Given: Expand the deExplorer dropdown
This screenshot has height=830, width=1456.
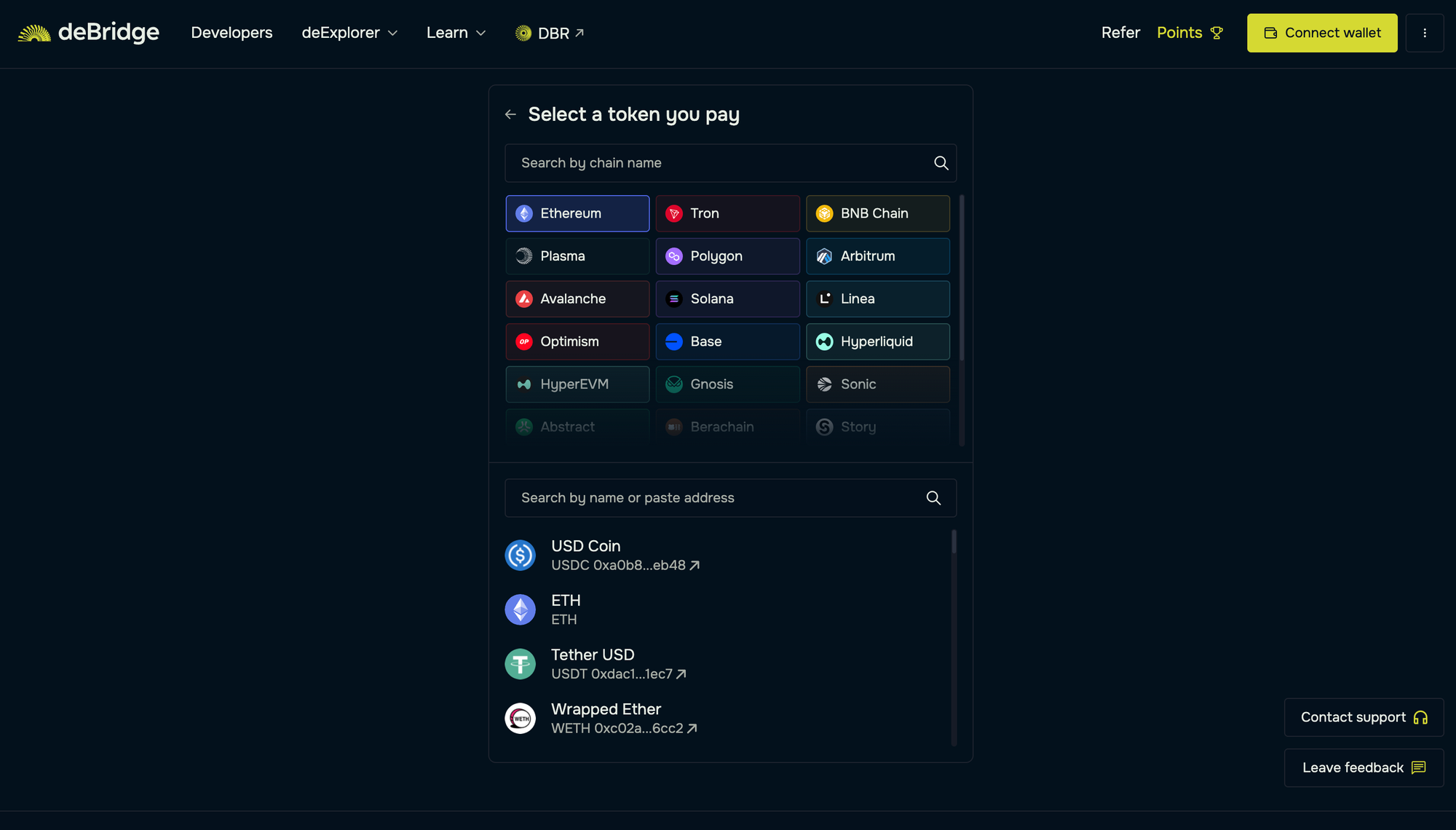Looking at the screenshot, I should coord(349,33).
